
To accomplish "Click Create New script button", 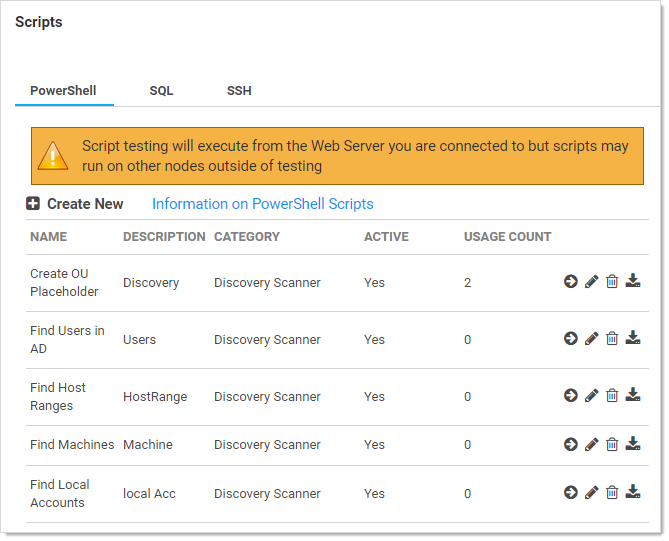I will [x=75, y=204].
